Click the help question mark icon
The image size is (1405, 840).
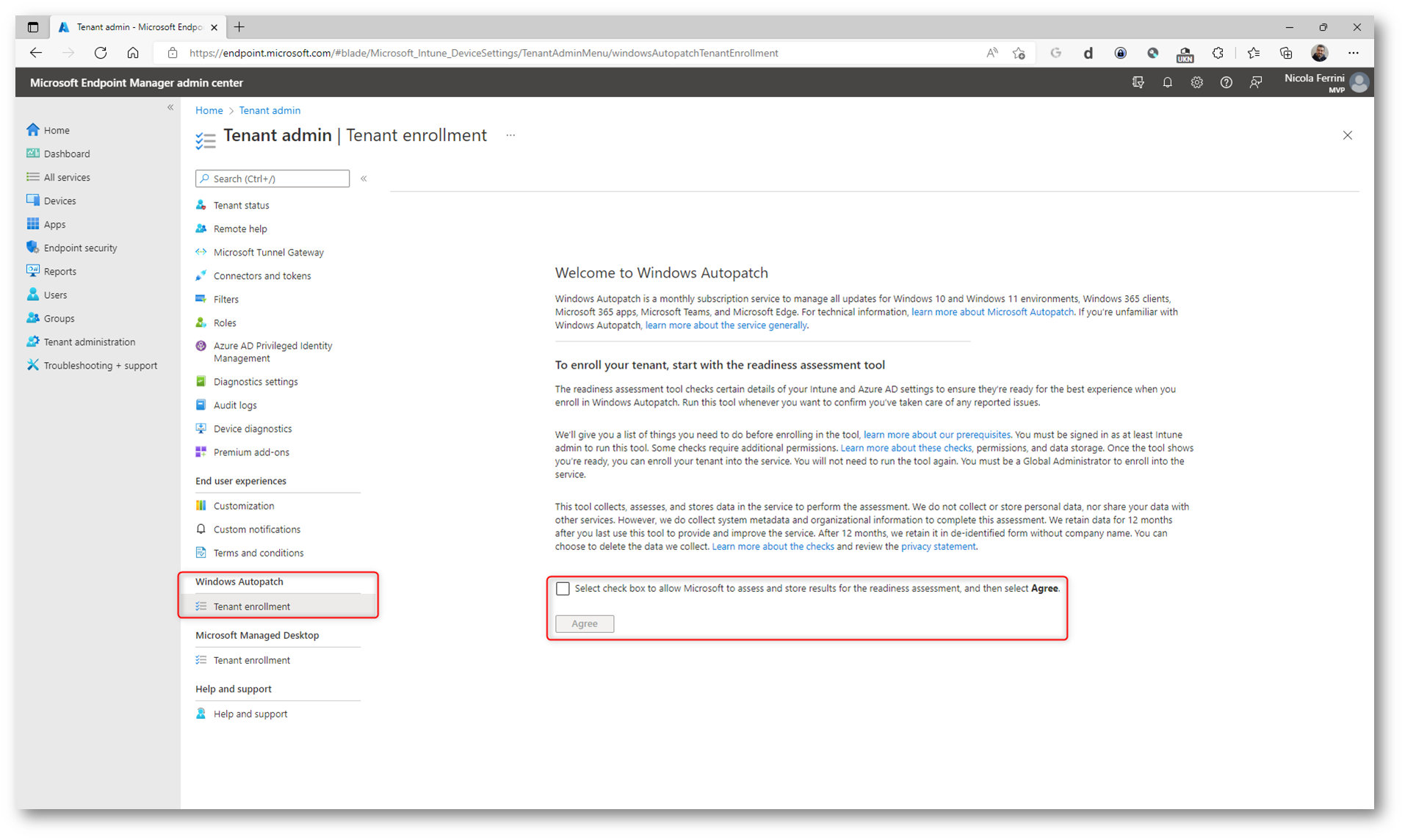tap(1226, 83)
